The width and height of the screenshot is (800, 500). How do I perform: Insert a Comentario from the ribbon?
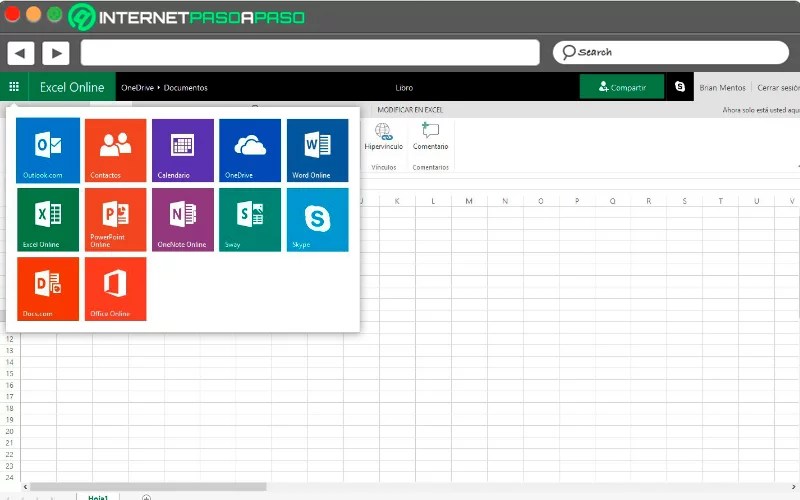[x=430, y=137]
